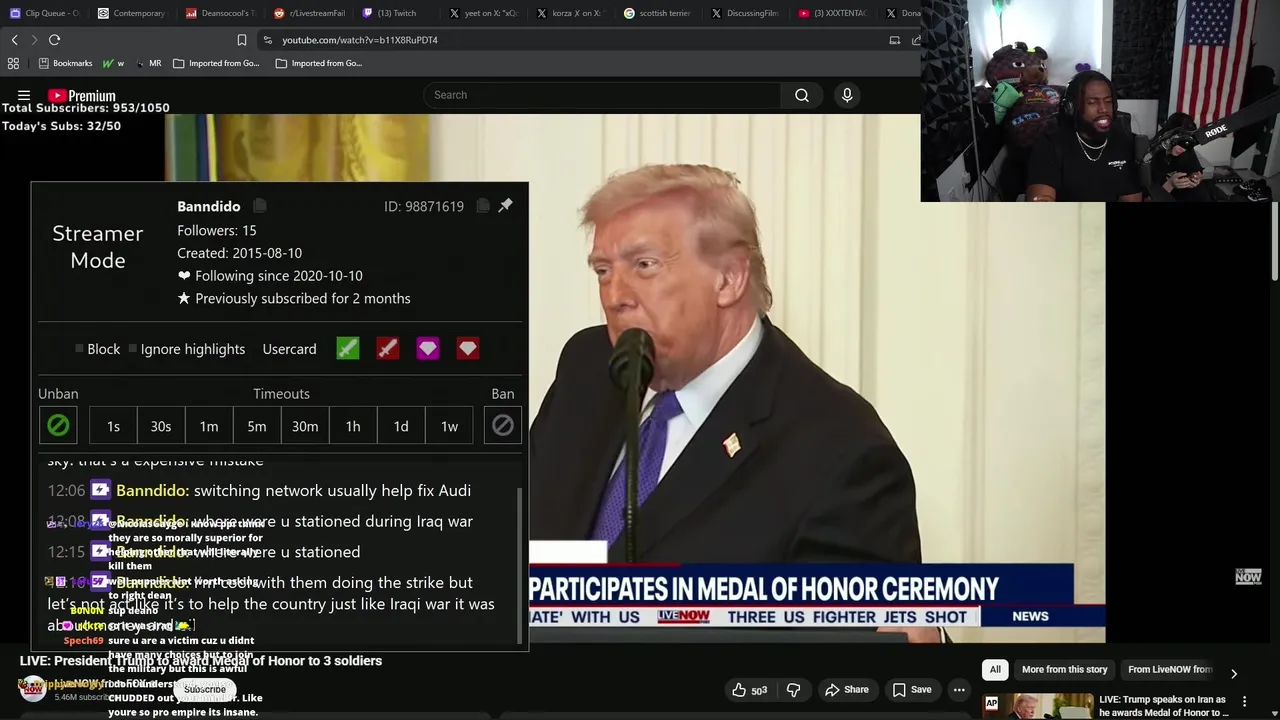The image size is (1280, 720).
Task: Copy Banndido username with copy icon
Action: click(260, 206)
